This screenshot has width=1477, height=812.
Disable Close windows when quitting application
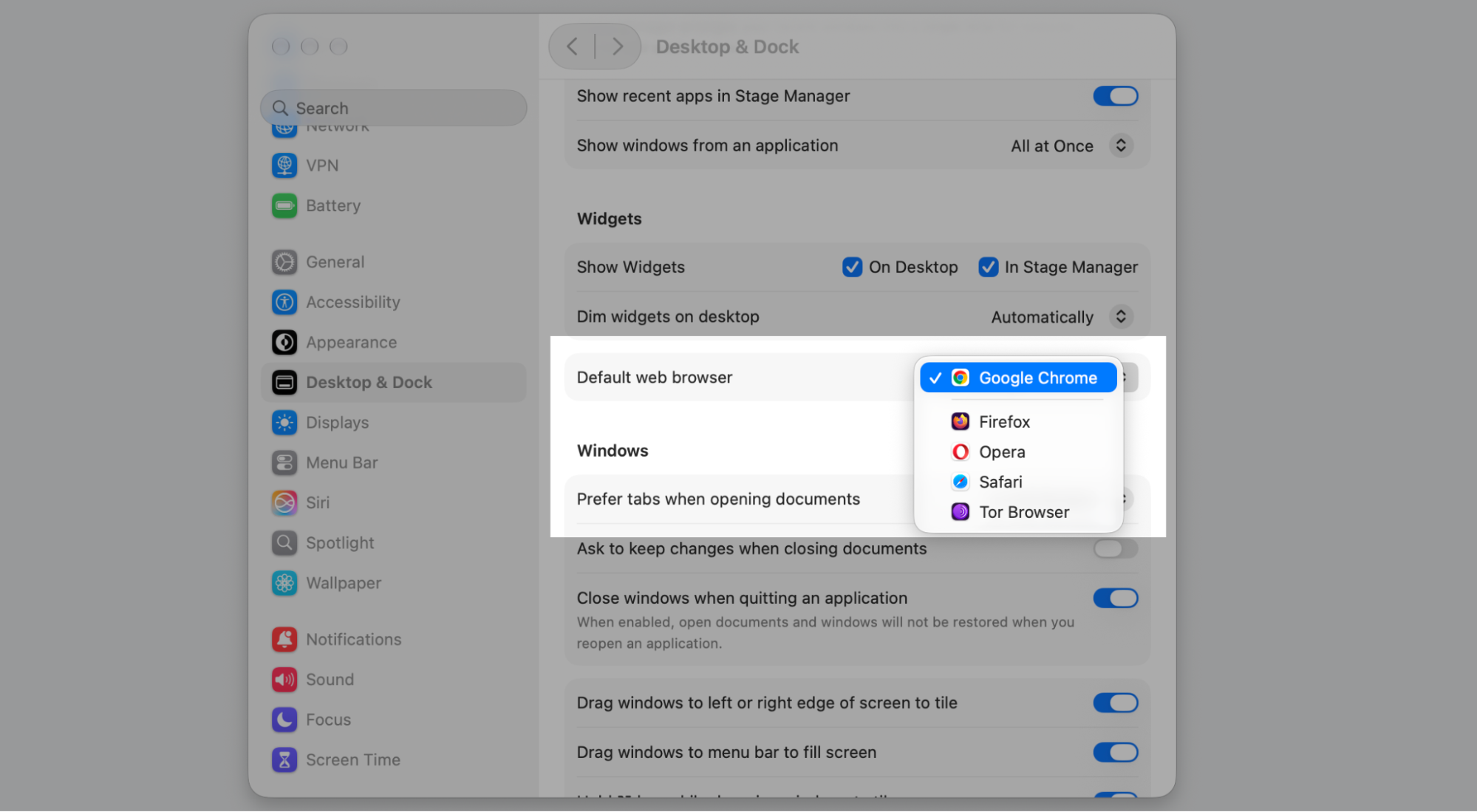point(1116,598)
